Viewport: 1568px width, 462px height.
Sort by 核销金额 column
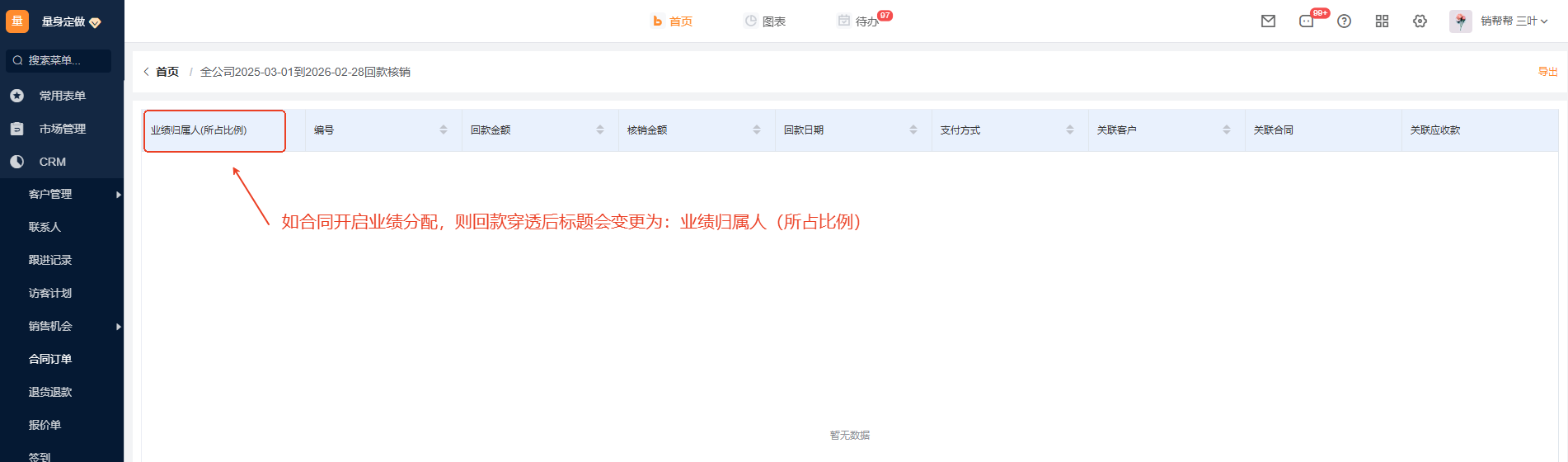pos(757,130)
